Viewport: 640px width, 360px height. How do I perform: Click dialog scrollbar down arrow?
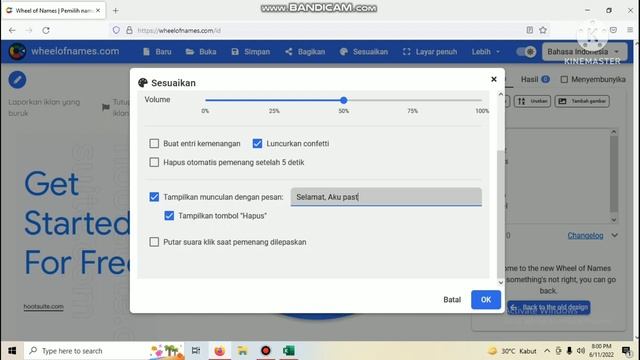[501, 282]
